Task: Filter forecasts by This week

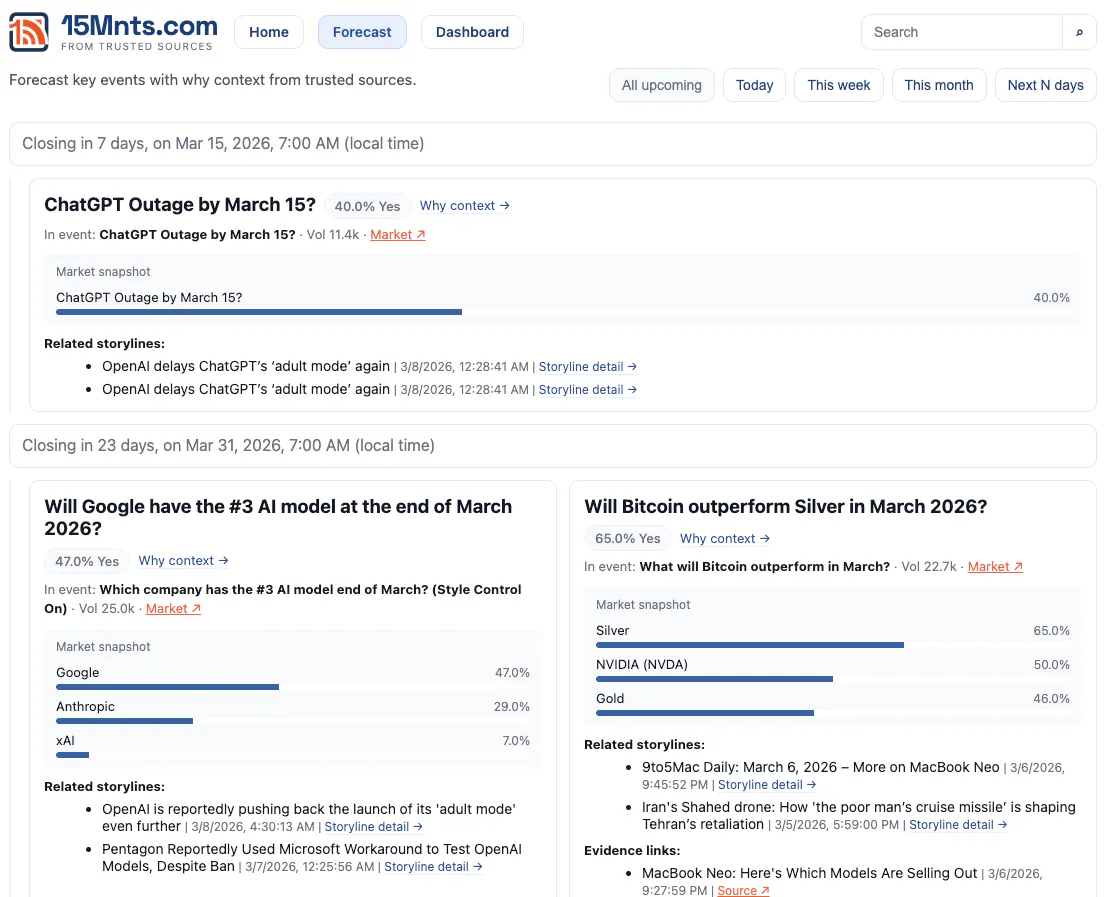Action: pyautogui.click(x=839, y=85)
